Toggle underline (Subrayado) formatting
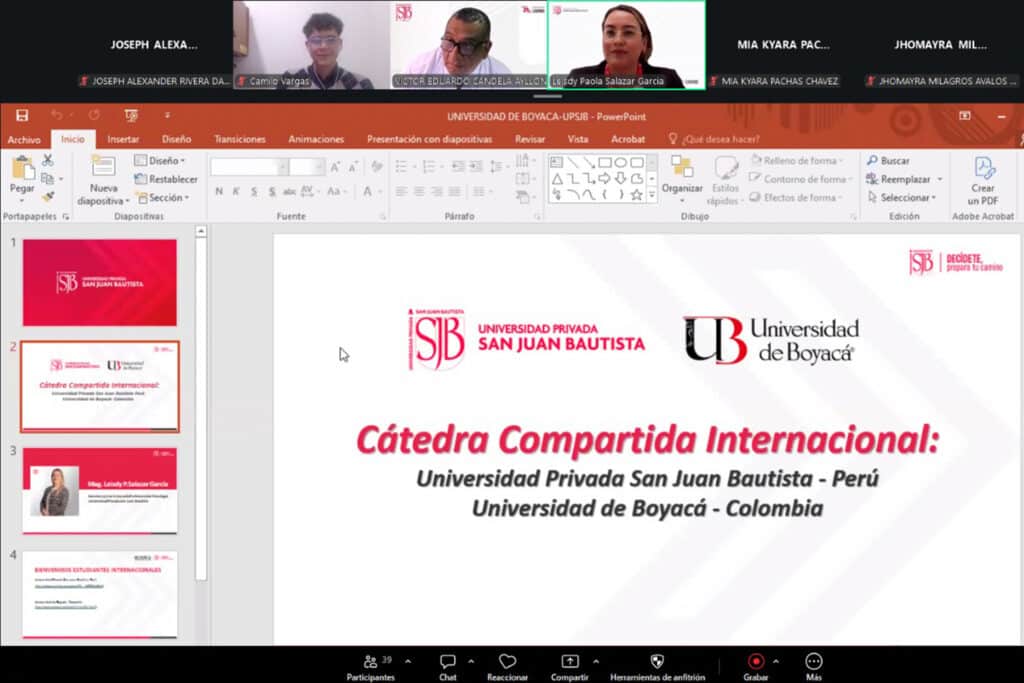 [253, 189]
